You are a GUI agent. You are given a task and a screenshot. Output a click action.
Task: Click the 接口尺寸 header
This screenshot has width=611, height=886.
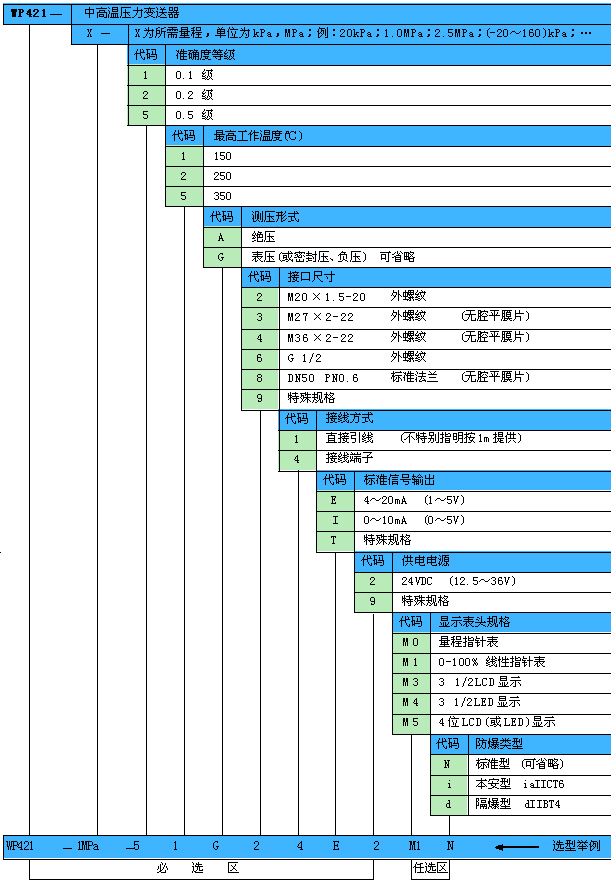444,277
